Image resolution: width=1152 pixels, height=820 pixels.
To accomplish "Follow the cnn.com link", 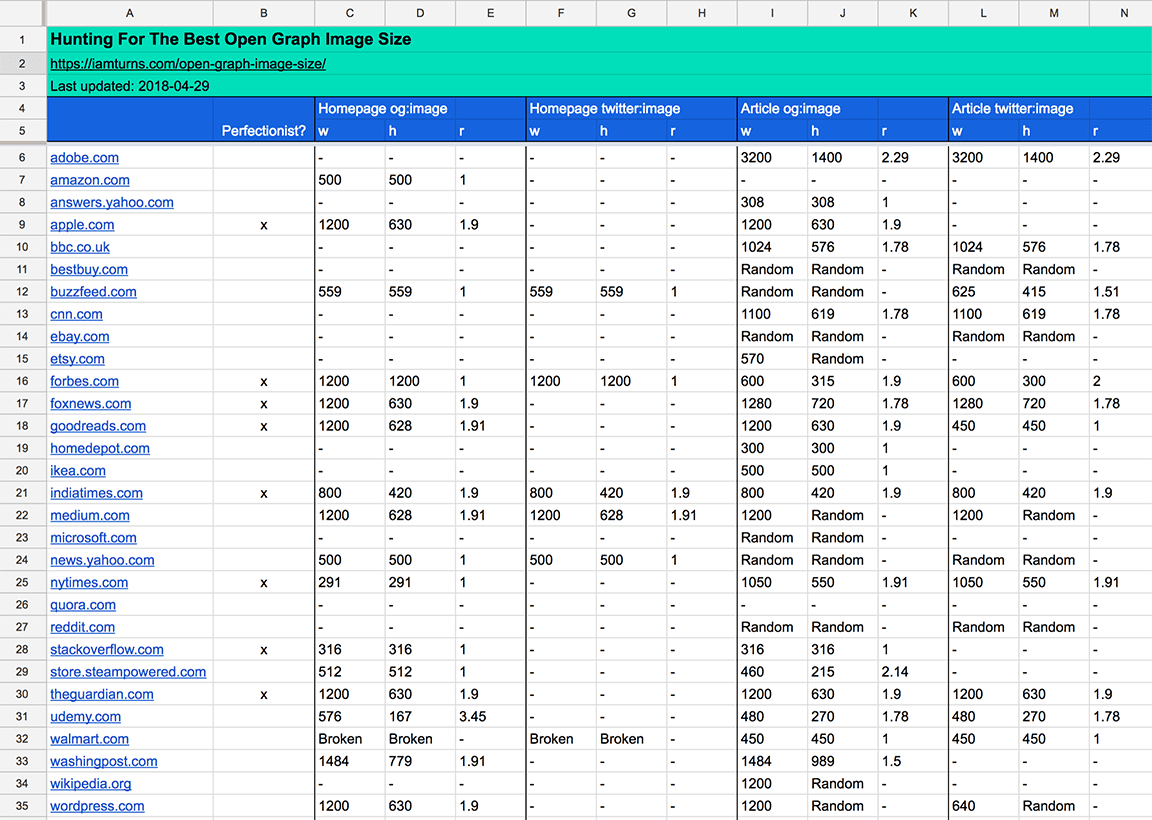I will [76, 314].
